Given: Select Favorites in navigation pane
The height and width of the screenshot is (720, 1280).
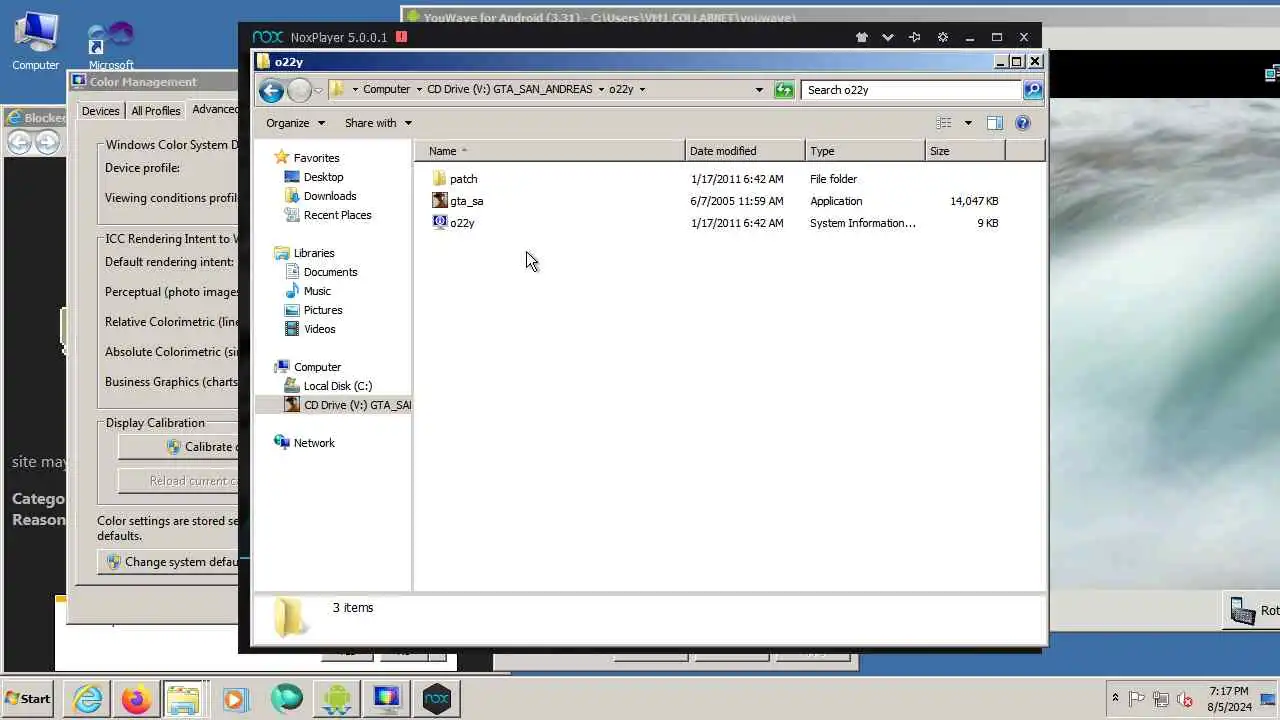Looking at the screenshot, I should [x=316, y=158].
